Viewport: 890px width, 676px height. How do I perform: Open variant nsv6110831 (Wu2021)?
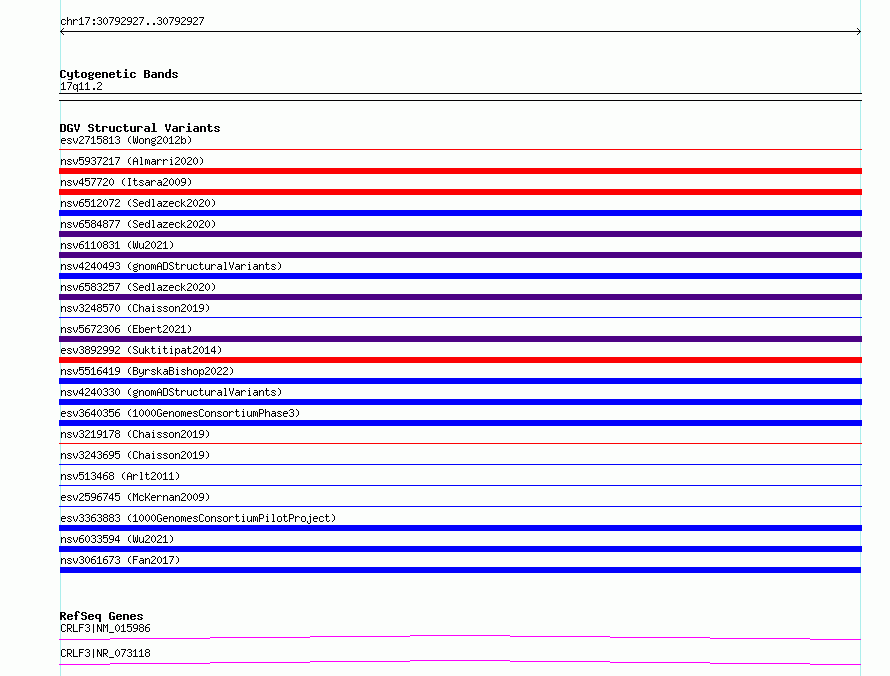pyautogui.click(x=117, y=245)
